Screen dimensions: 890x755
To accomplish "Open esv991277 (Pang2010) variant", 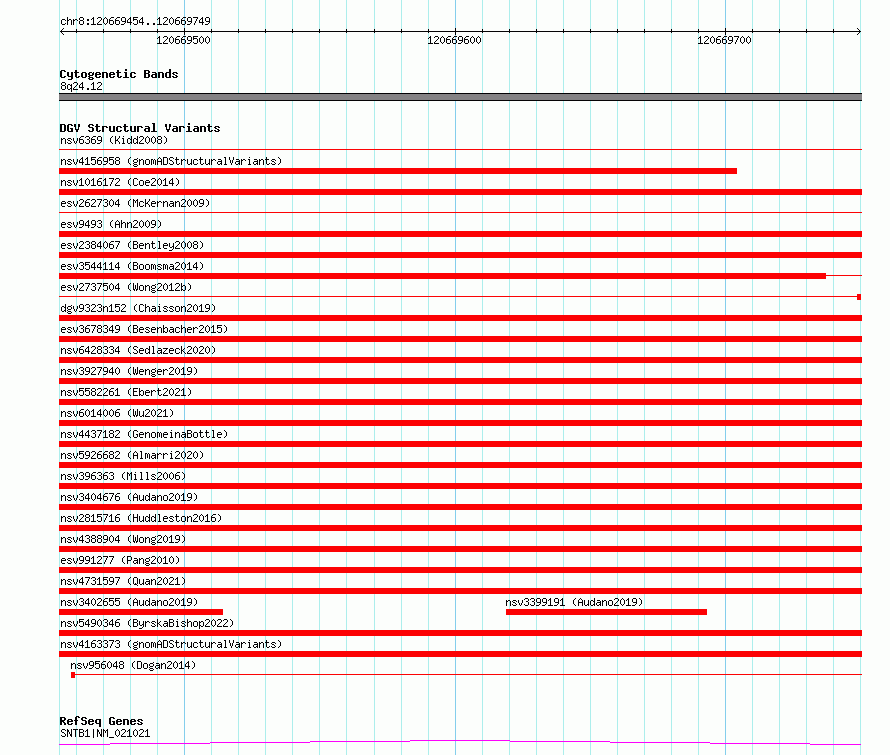I will (120, 560).
